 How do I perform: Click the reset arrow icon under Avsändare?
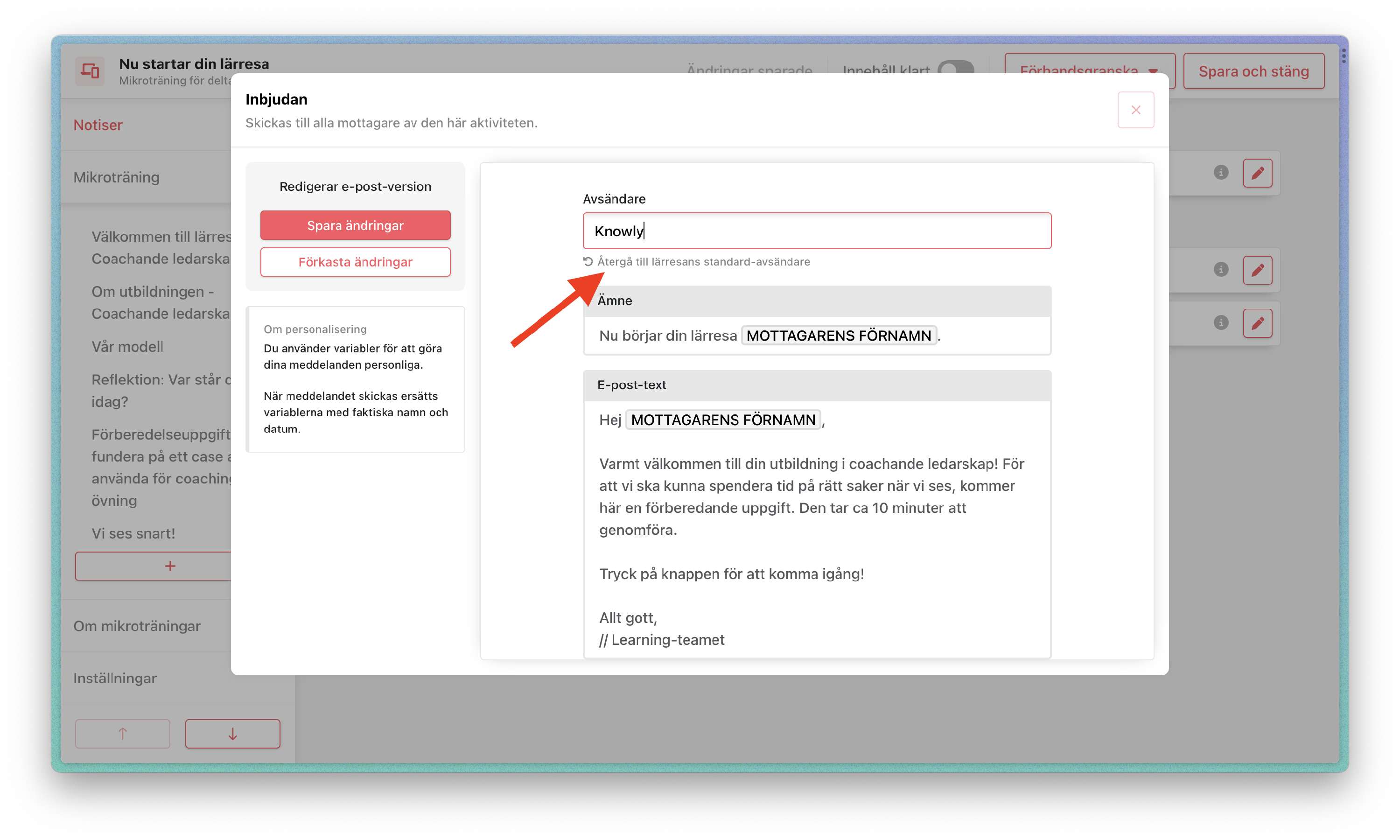(x=588, y=261)
